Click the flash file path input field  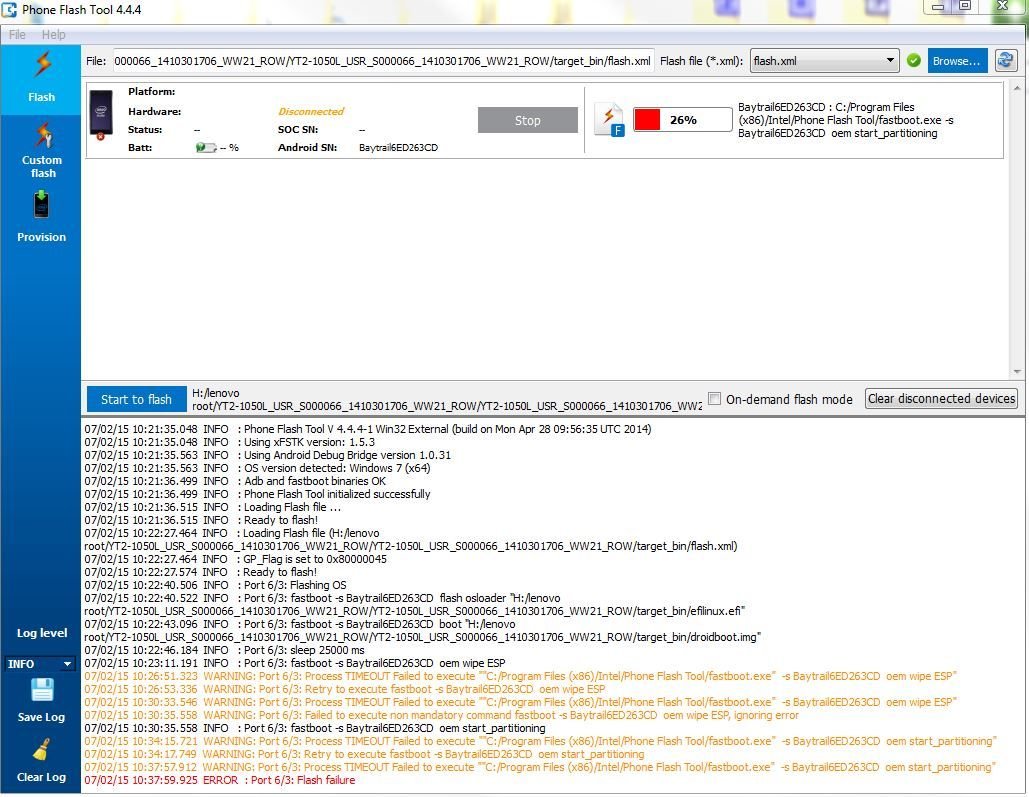pos(383,61)
